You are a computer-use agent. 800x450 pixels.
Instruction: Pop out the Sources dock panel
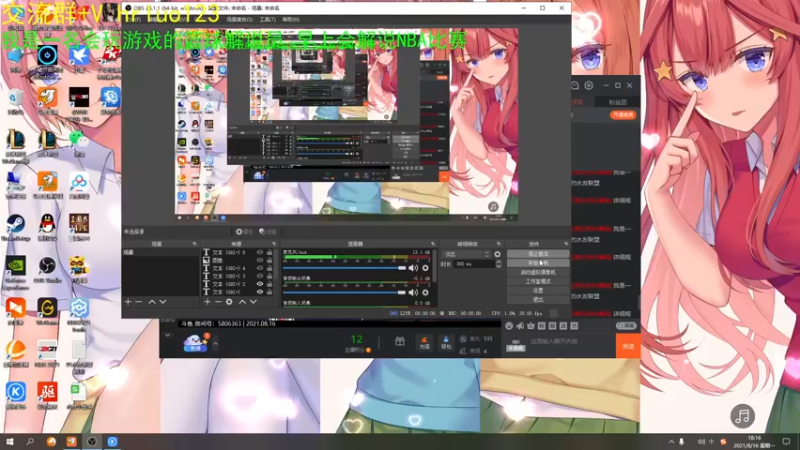[x=274, y=244]
